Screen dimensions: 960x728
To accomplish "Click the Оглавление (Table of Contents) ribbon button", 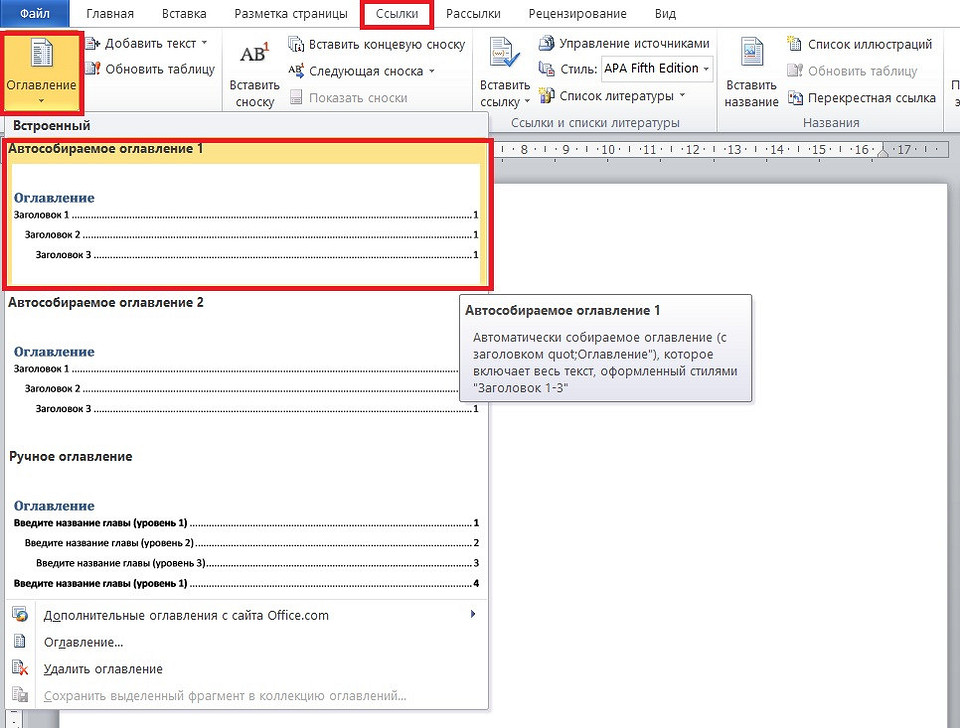I will coord(41,72).
